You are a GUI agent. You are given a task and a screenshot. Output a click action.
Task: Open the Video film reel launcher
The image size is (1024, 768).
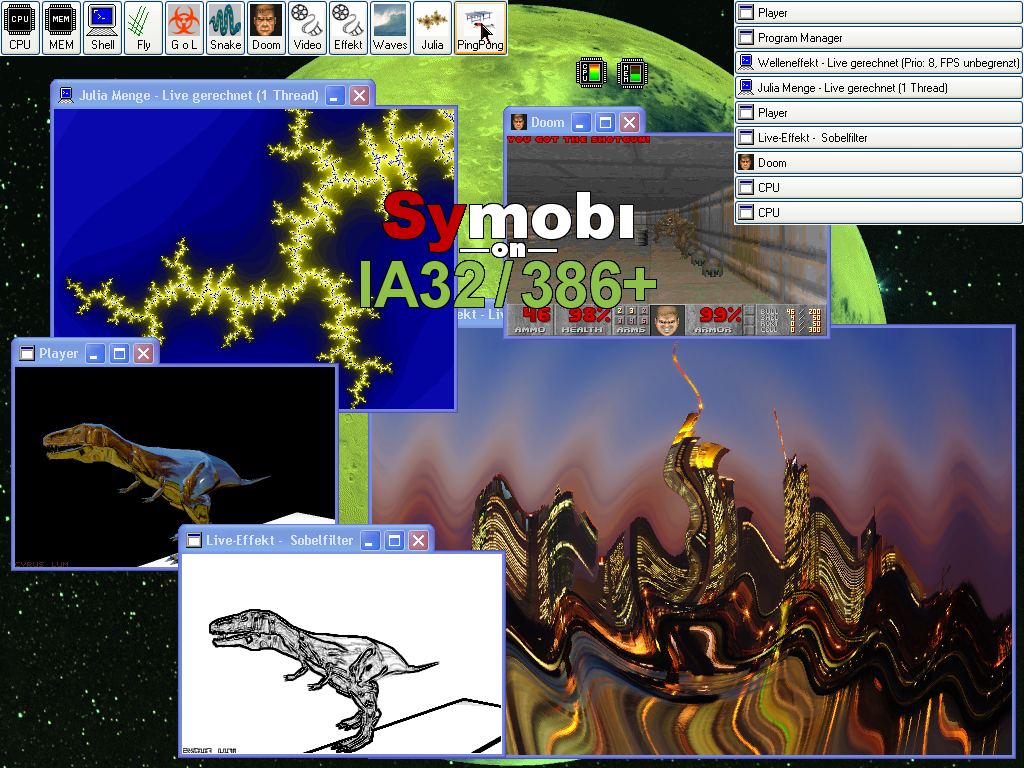[x=307, y=27]
